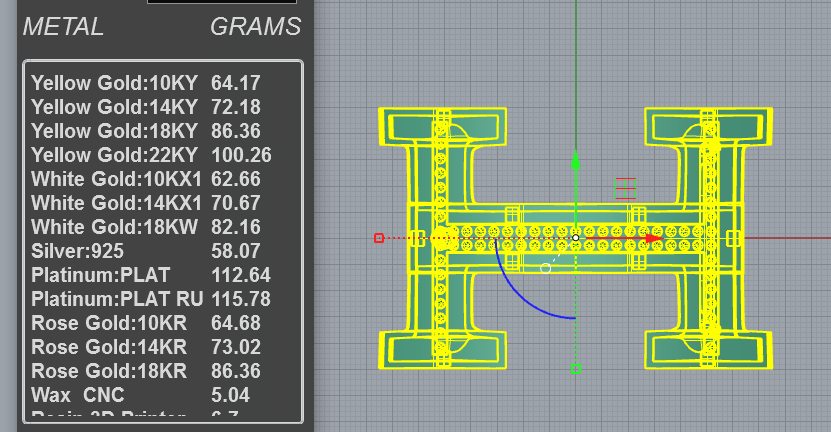831x432 pixels.
Task: Click the METAL column header
Action: 63,27
